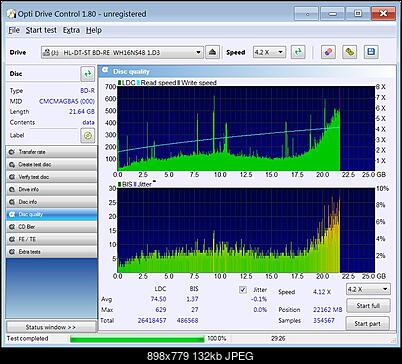Click the 100.0% progress text
The height and width of the screenshot is (364, 402).
pos(217,338)
